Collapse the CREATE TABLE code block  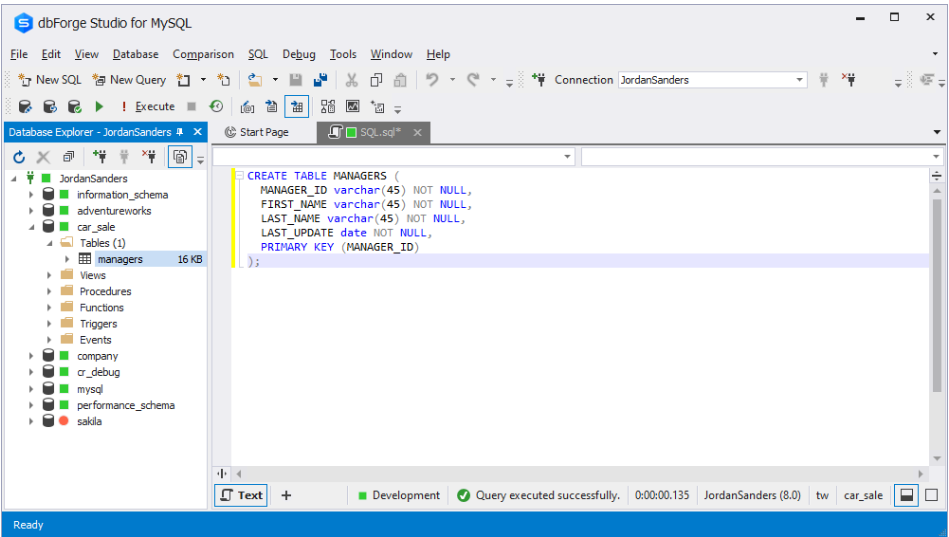[x=240, y=176]
